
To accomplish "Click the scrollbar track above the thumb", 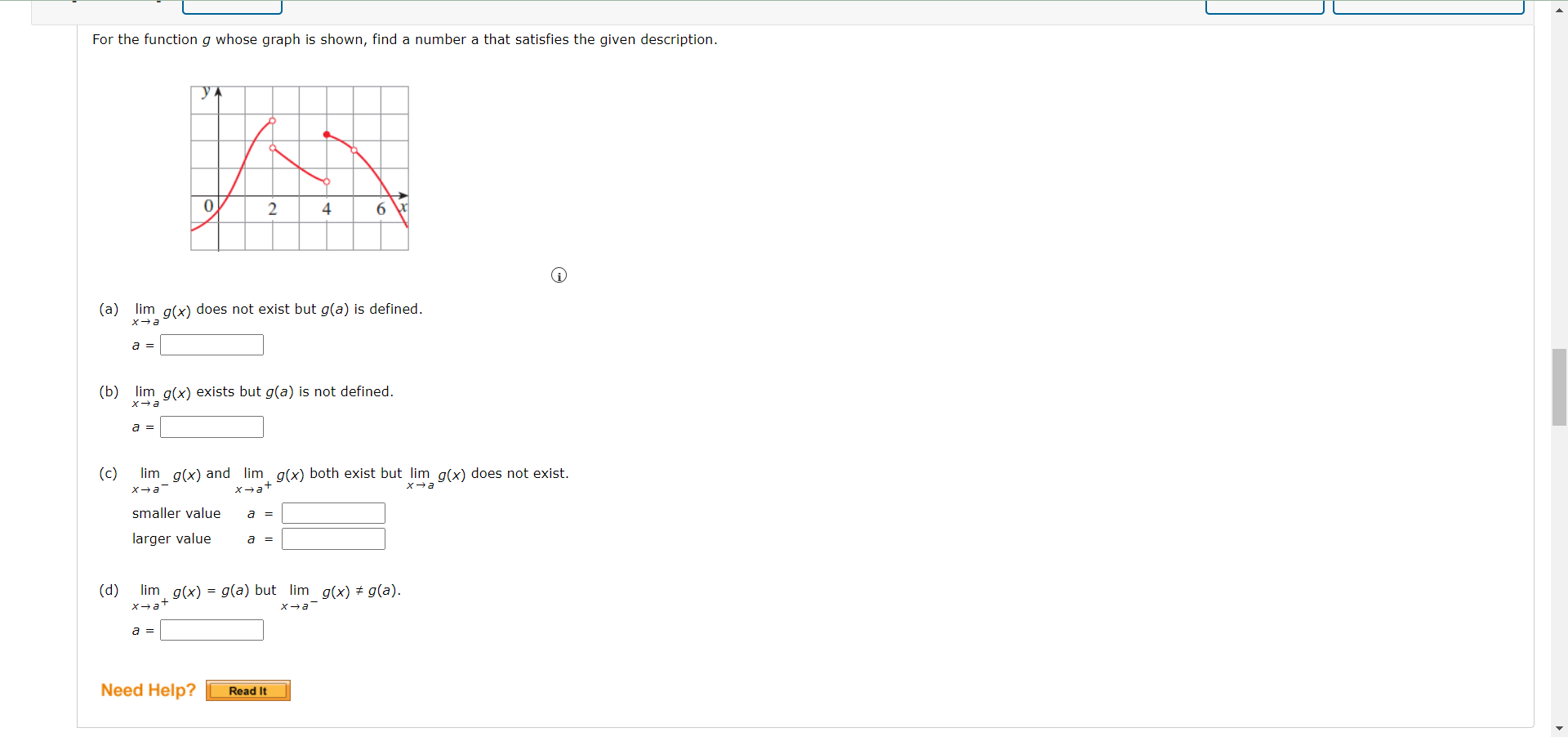I will pos(1559,183).
